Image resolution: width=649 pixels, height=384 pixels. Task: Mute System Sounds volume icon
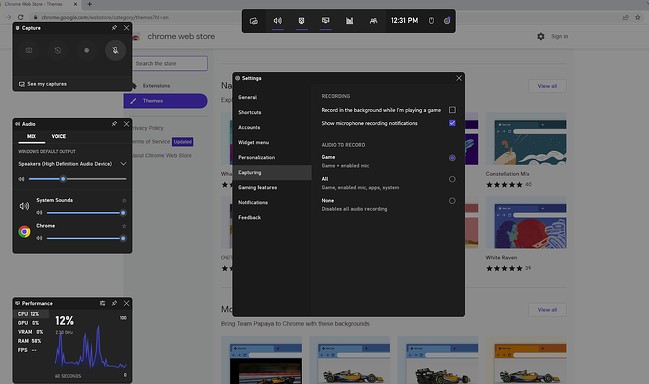[x=39, y=213]
